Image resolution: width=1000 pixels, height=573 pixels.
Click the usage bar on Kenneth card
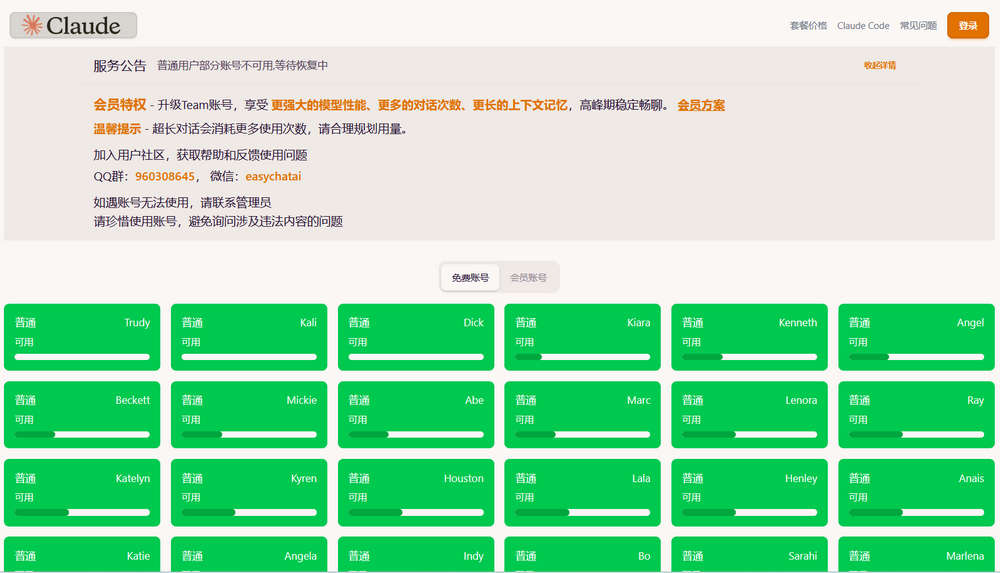pyautogui.click(x=749, y=357)
